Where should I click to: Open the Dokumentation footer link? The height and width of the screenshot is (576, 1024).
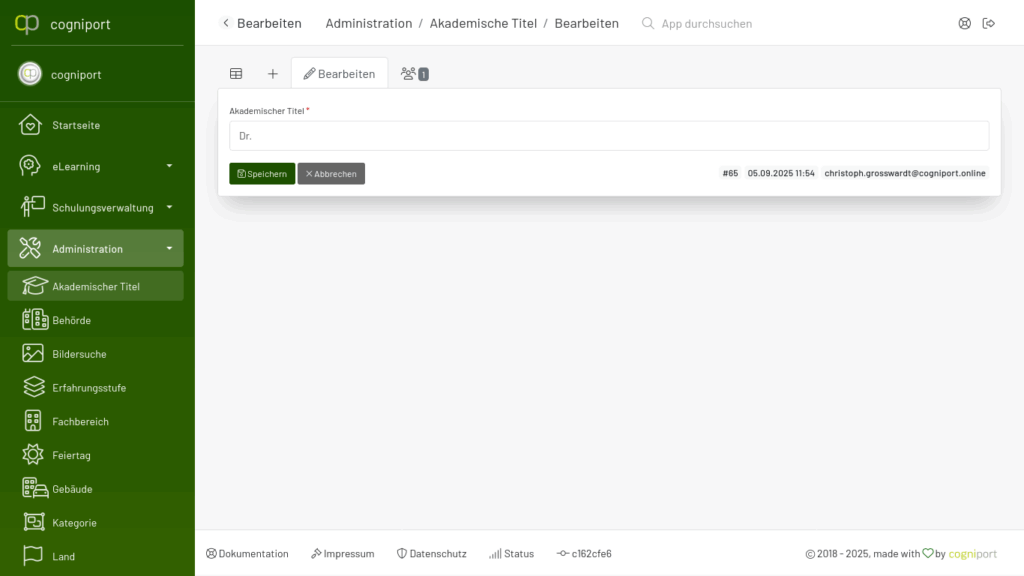pyautogui.click(x=247, y=553)
